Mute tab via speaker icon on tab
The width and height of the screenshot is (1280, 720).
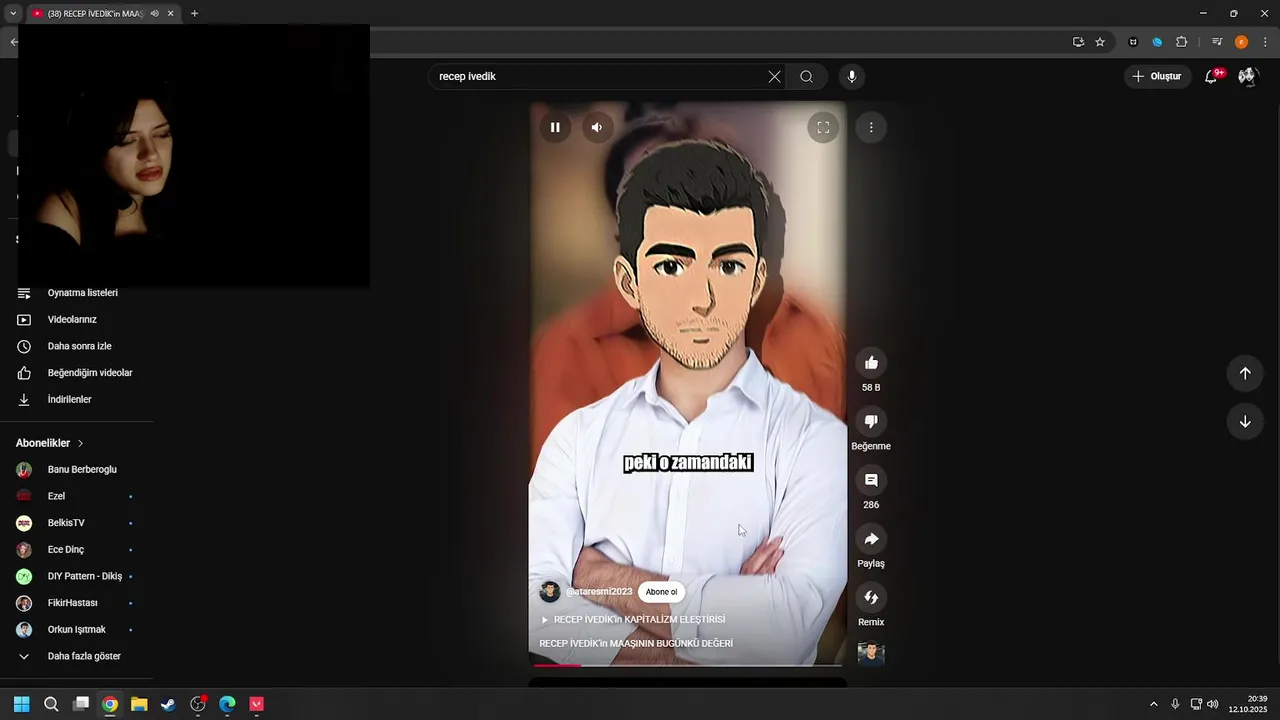point(154,14)
